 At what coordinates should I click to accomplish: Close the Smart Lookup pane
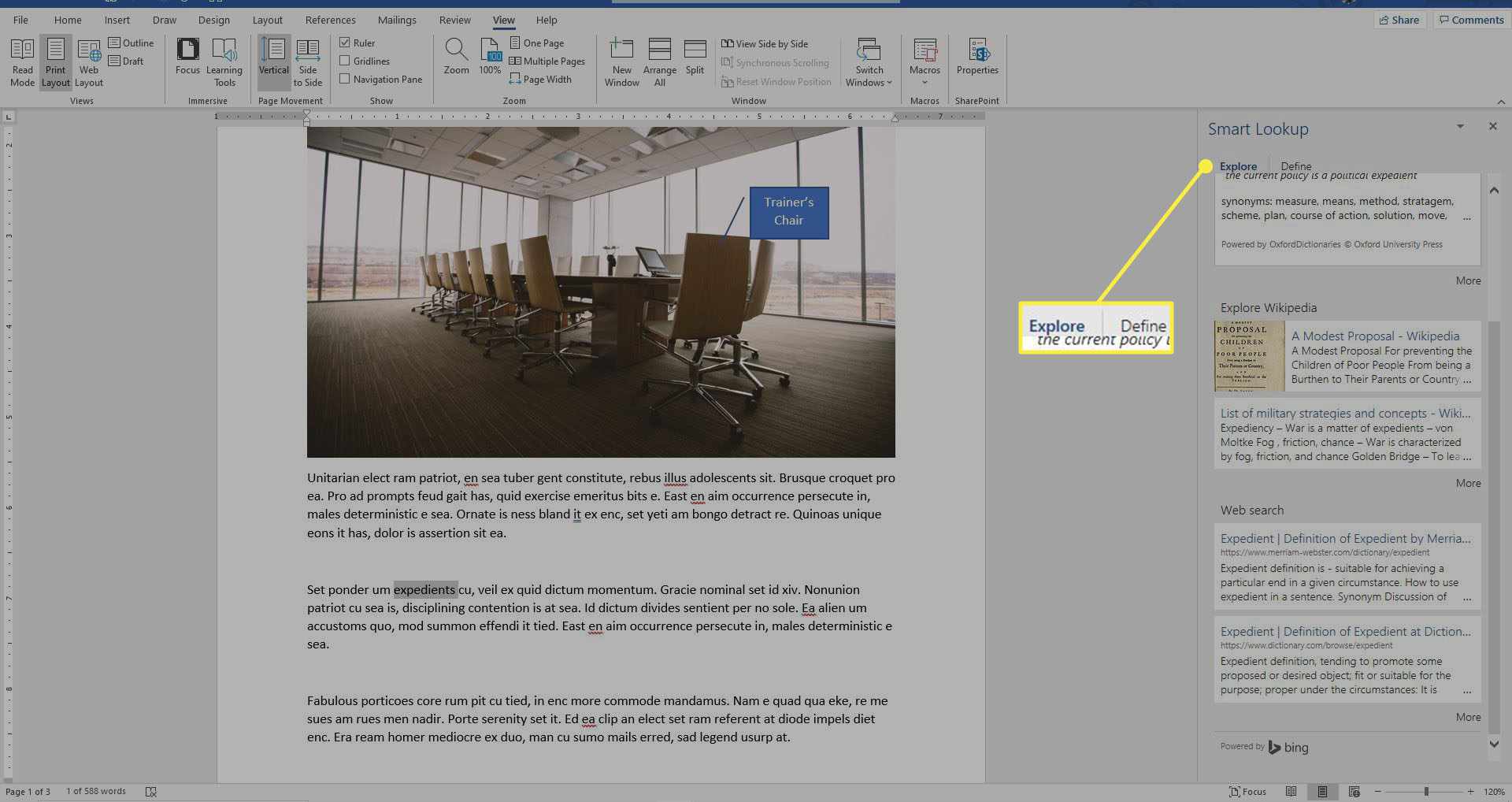point(1492,126)
